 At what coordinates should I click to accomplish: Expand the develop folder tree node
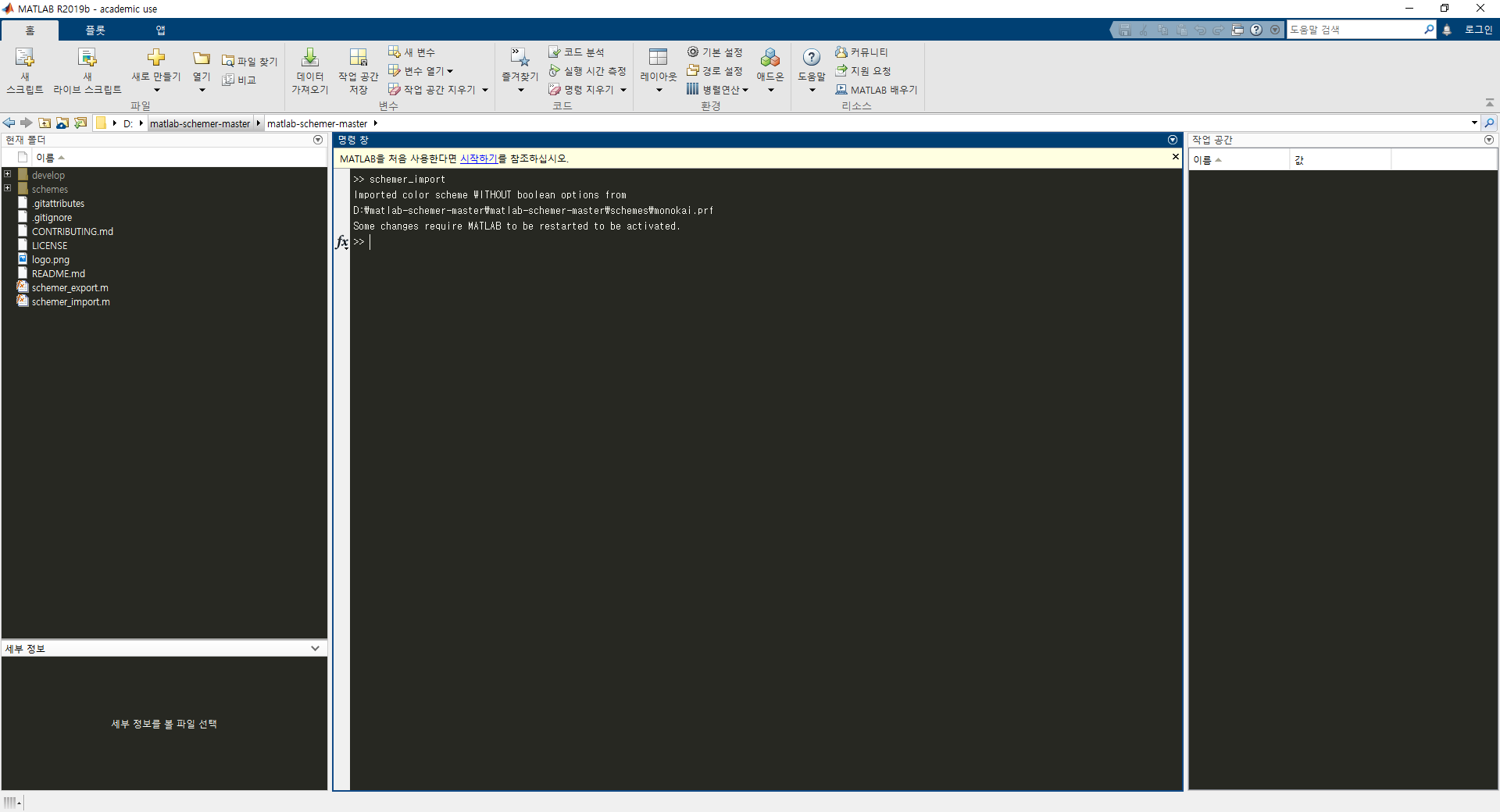click(x=7, y=174)
